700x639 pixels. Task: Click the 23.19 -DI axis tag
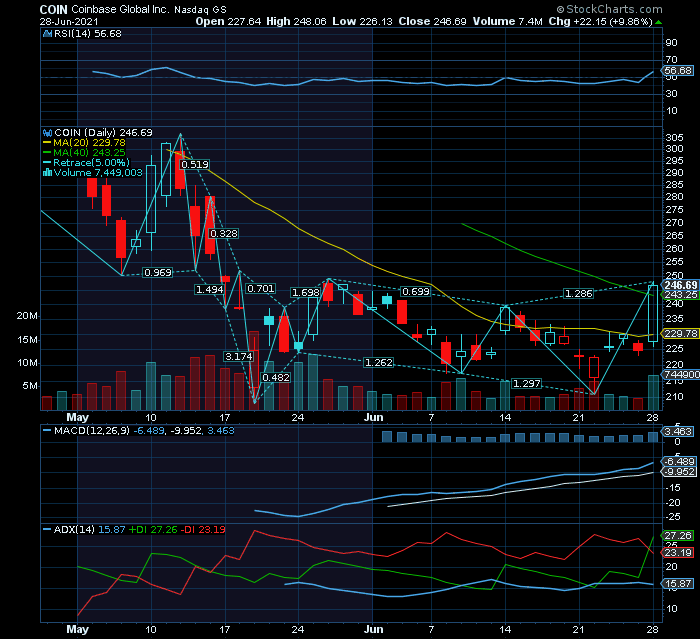(678, 553)
